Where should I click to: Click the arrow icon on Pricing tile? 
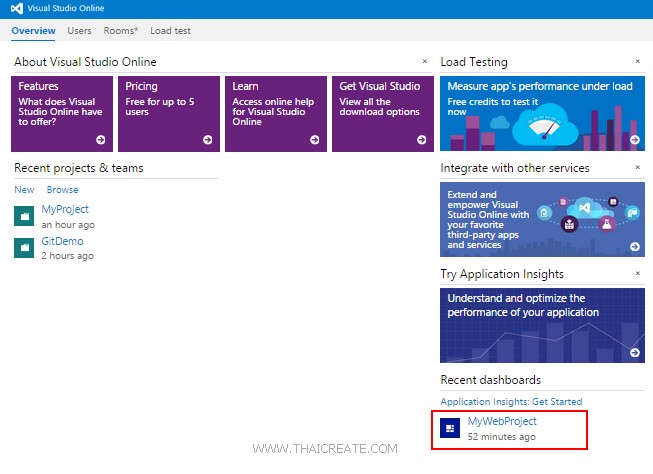pos(207,140)
